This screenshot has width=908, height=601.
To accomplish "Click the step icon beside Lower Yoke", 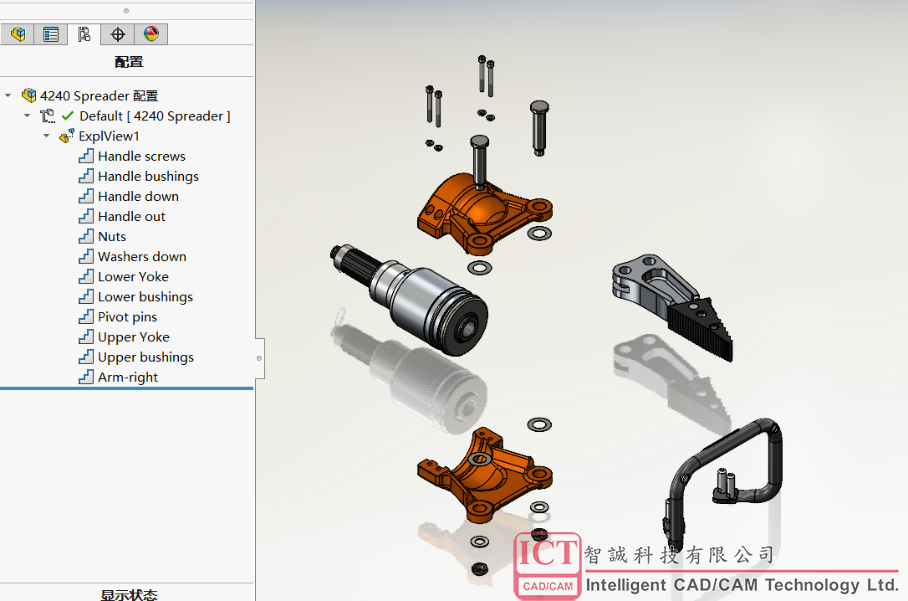I will pyautogui.click(x=86, y=276).
